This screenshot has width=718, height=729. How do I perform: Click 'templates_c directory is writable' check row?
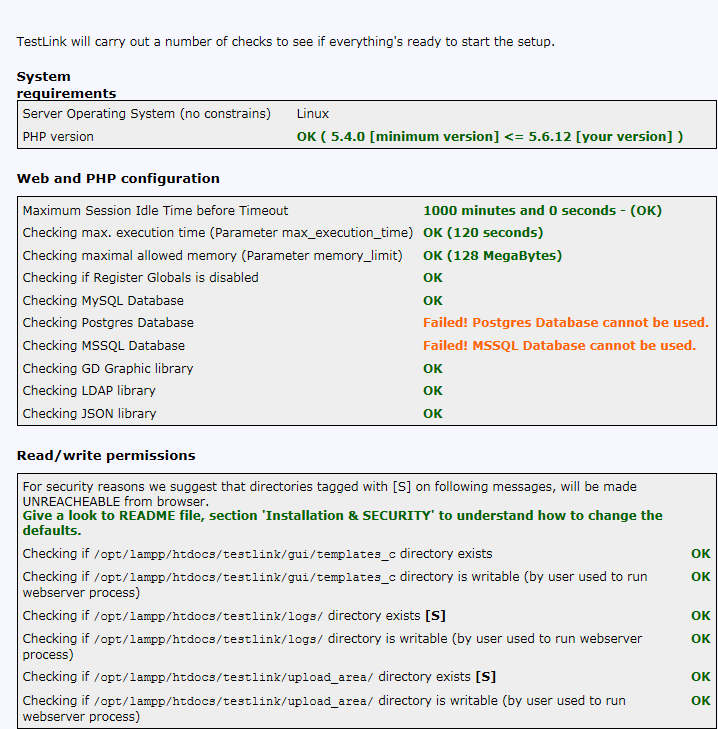point(335,584)
